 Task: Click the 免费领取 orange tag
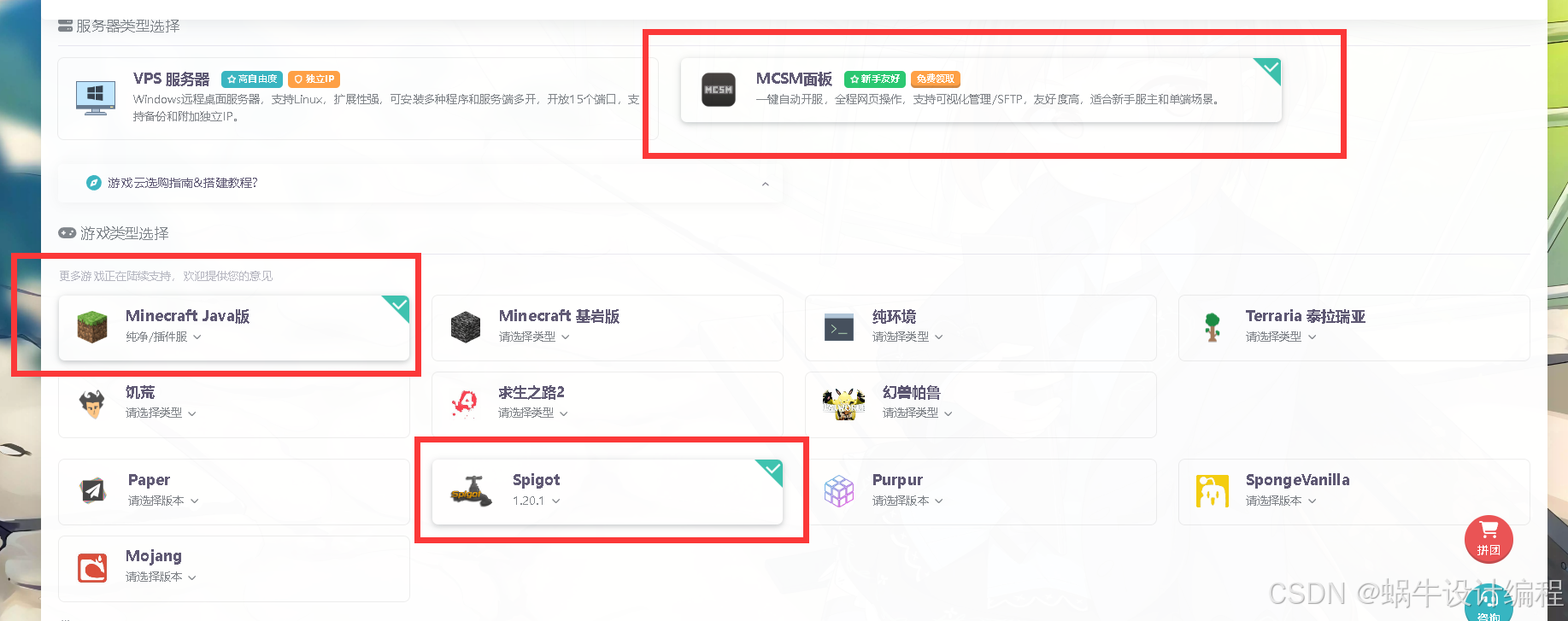[936, 79]
